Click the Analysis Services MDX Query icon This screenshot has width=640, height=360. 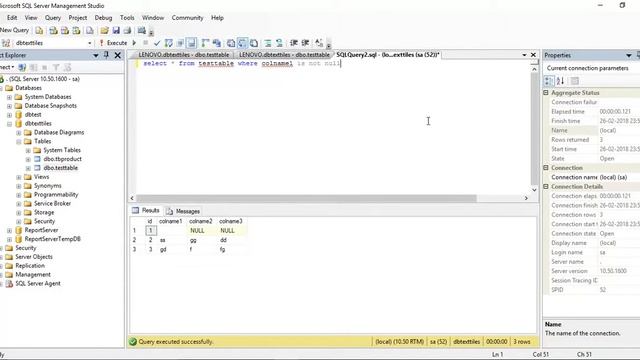click(53, 30)
